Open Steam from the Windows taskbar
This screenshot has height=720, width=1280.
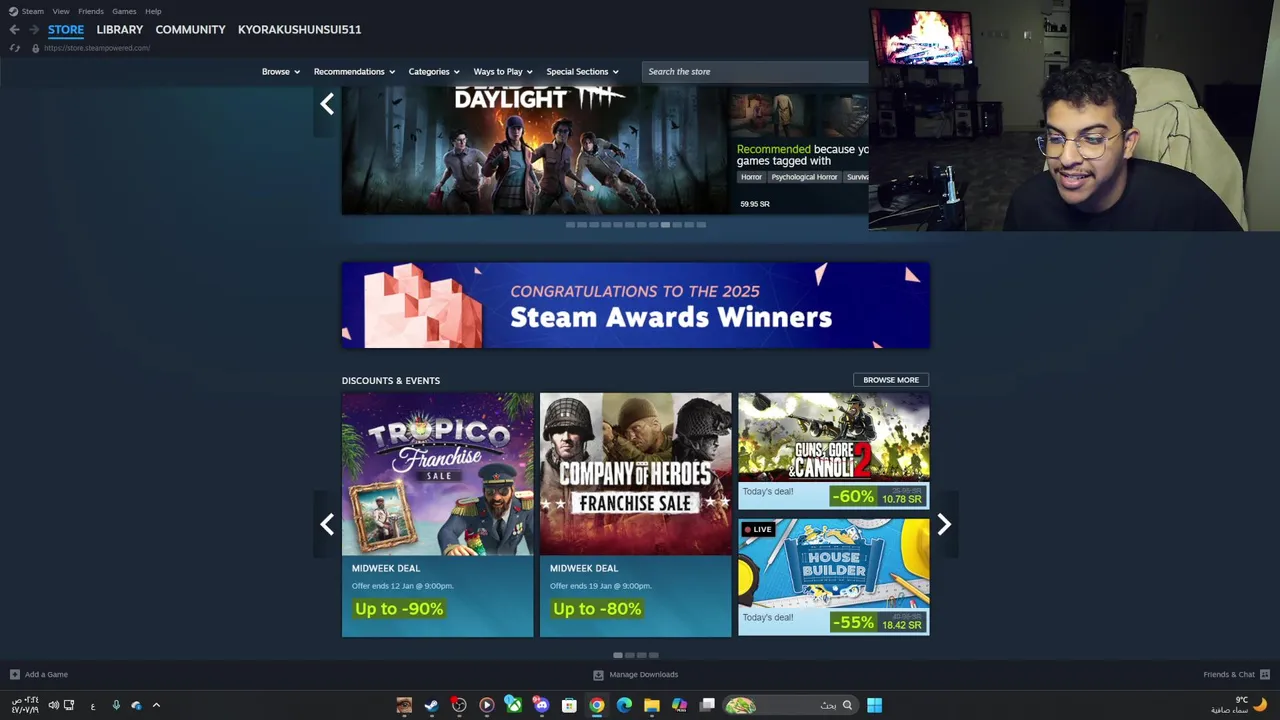pyautogui.click(x=431, y=705)
